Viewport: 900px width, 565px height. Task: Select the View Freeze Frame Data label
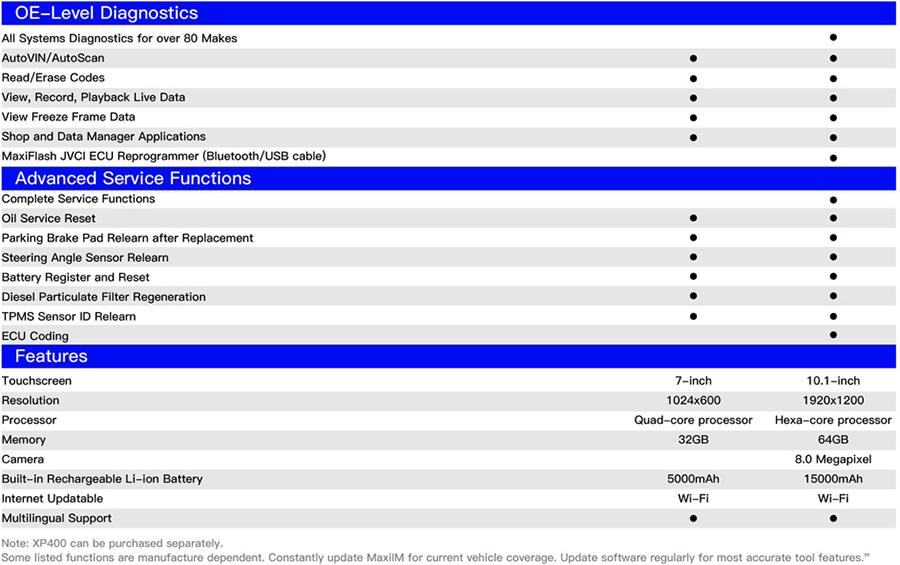pos(68,117)
